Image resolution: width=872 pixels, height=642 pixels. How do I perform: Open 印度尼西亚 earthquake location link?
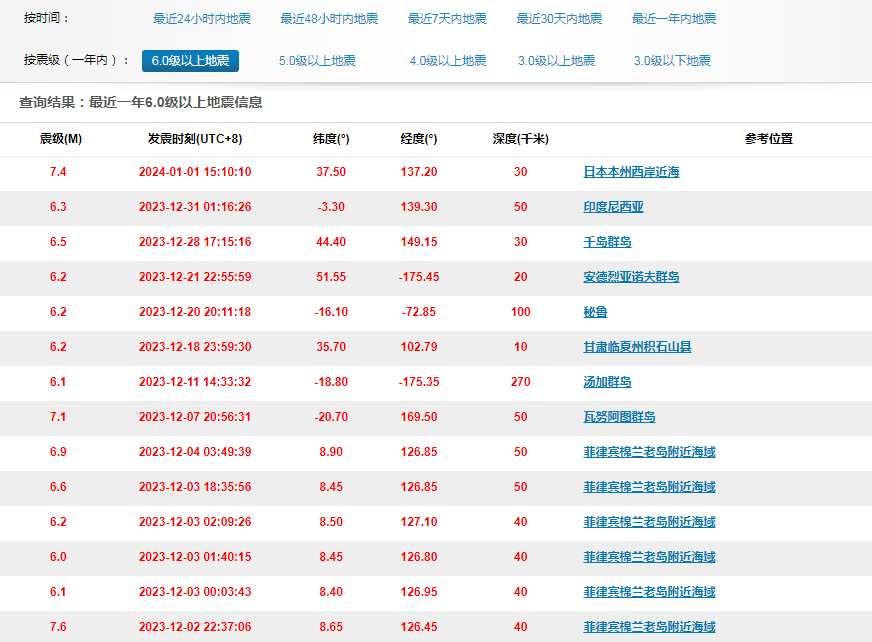click(x=613, y=207)
